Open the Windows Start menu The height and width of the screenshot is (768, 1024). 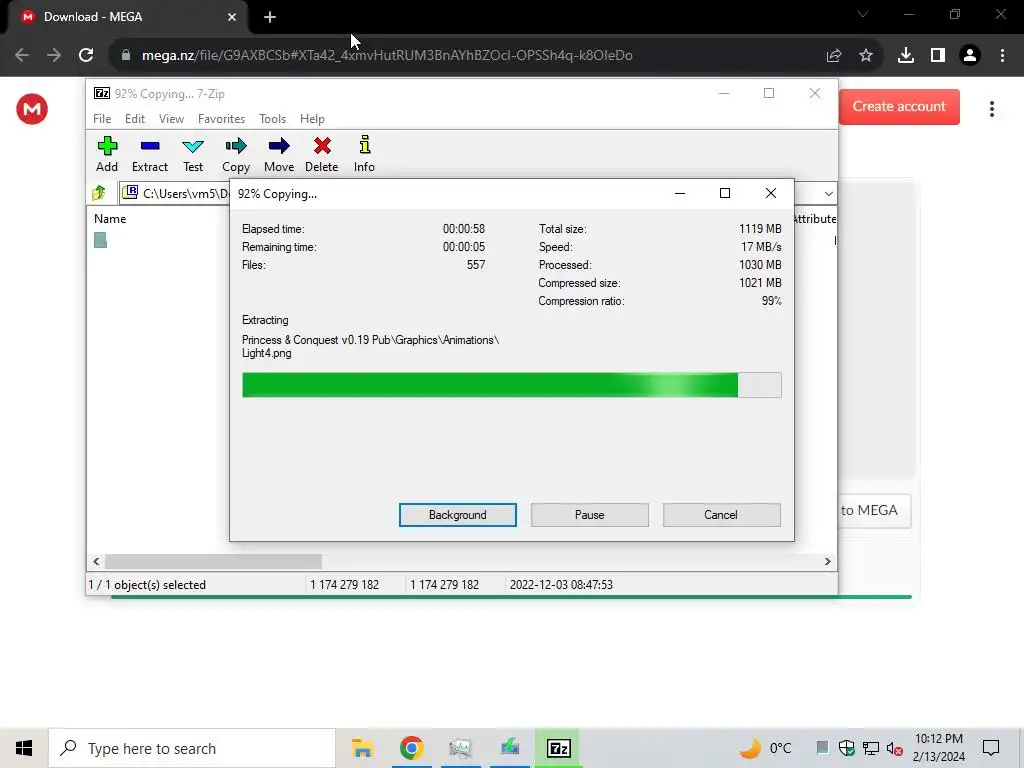point(24,748)
